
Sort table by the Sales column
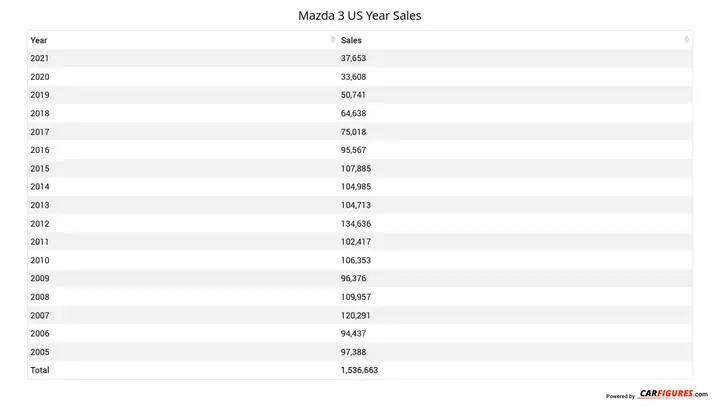coord(687,40)
